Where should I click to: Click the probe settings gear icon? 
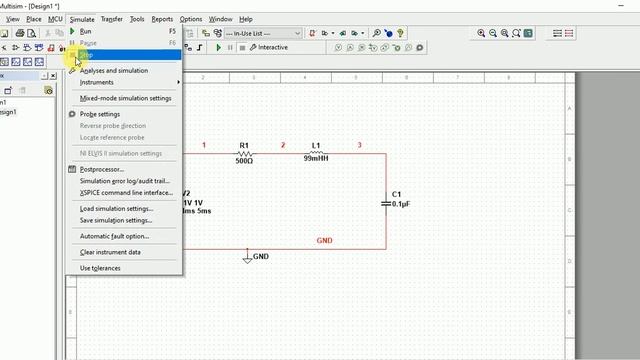coord(420,48)
